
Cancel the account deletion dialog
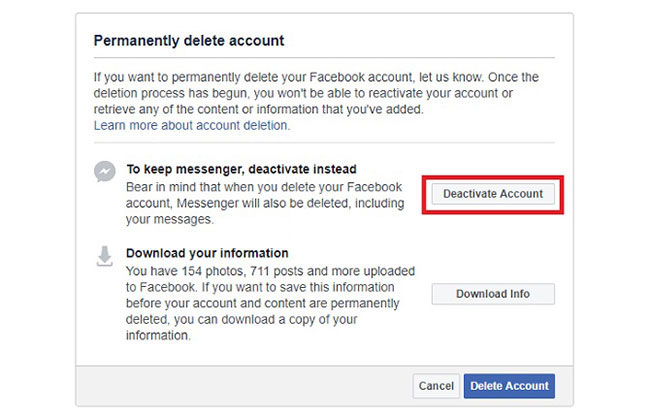(x=436, y=386)
